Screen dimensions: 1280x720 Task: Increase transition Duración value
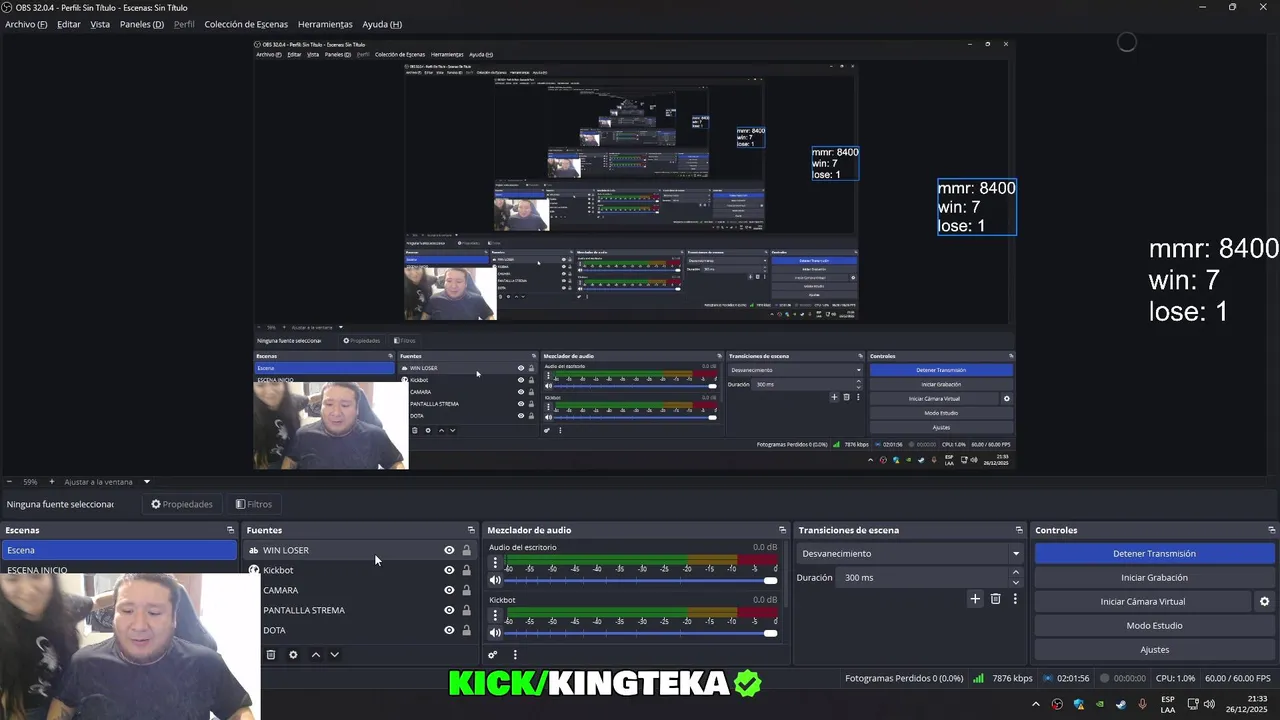(1016, 573)
